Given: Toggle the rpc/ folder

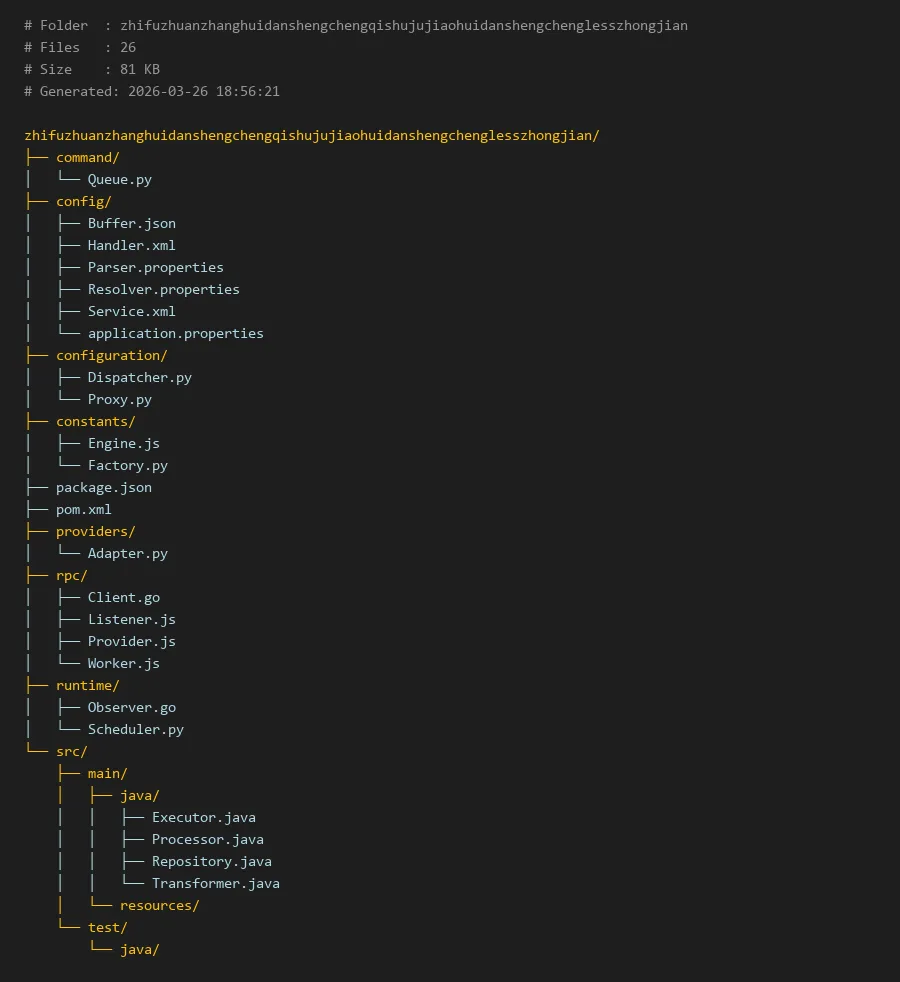Looking at the screenshot, I should [71, 575].
